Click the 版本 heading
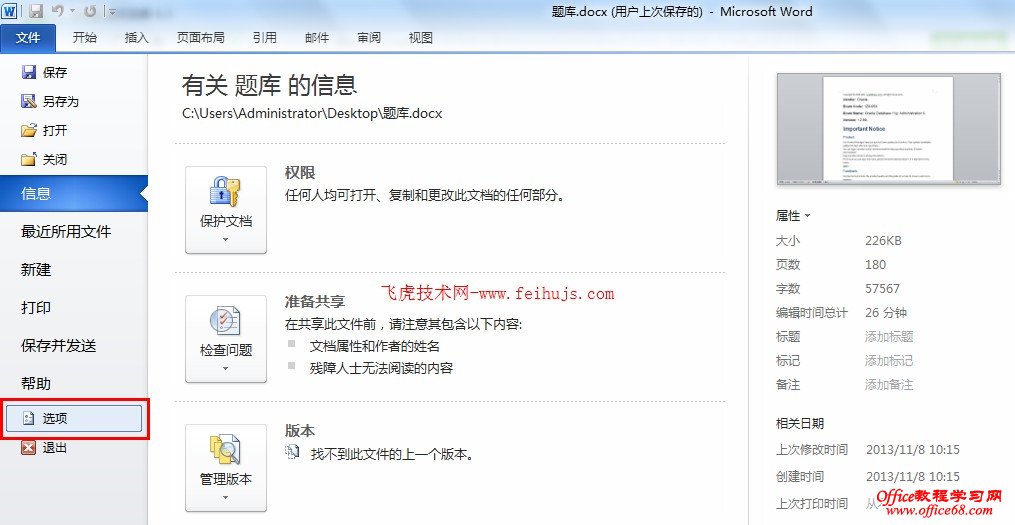This screenshot has height=525, width=1015. click(300, 430)
